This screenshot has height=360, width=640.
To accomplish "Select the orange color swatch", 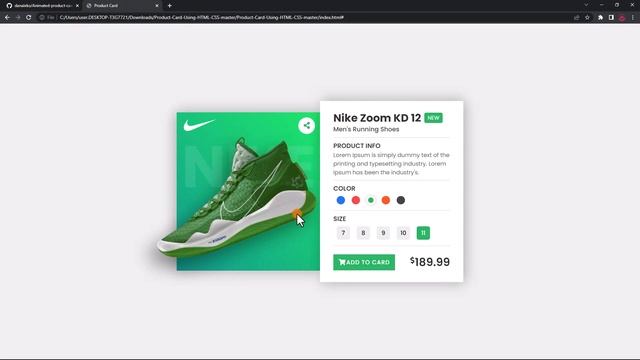I will pyautogui.click(x=386, y=200).
